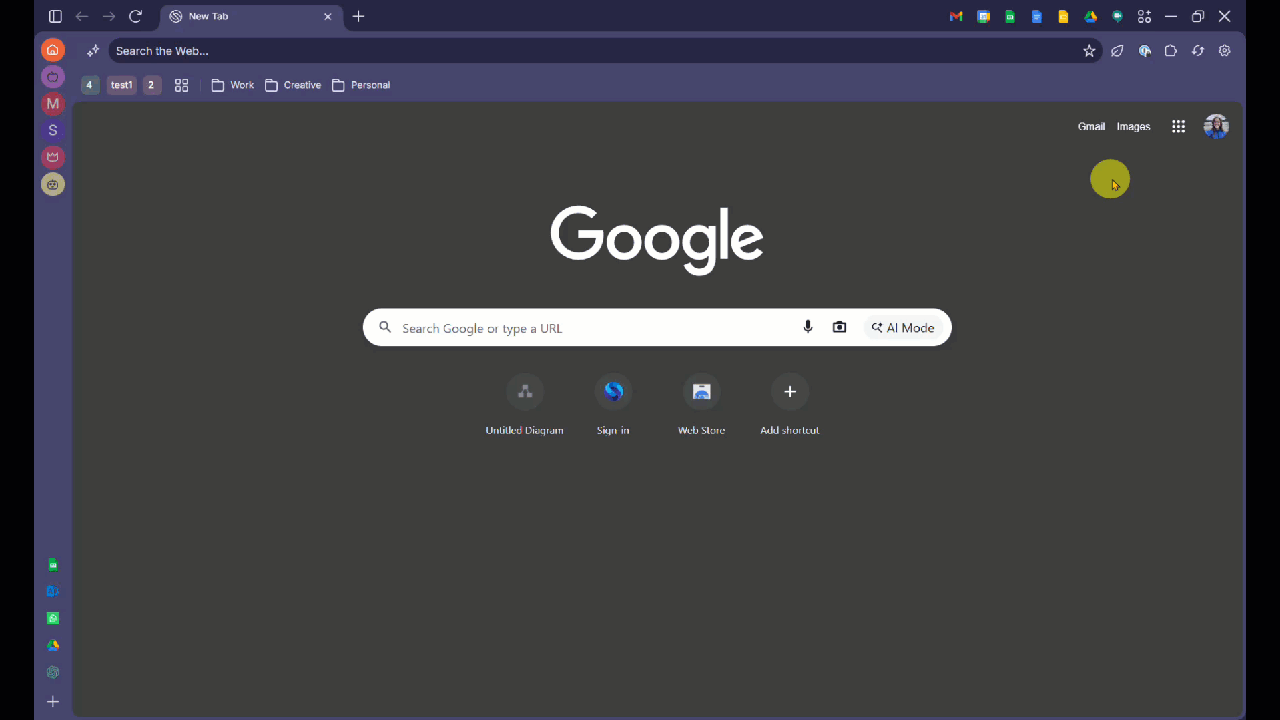
Task: Click the four-squares grid icon in bookmarks bar
Action: pyautogui.click(x=182, y=85)
